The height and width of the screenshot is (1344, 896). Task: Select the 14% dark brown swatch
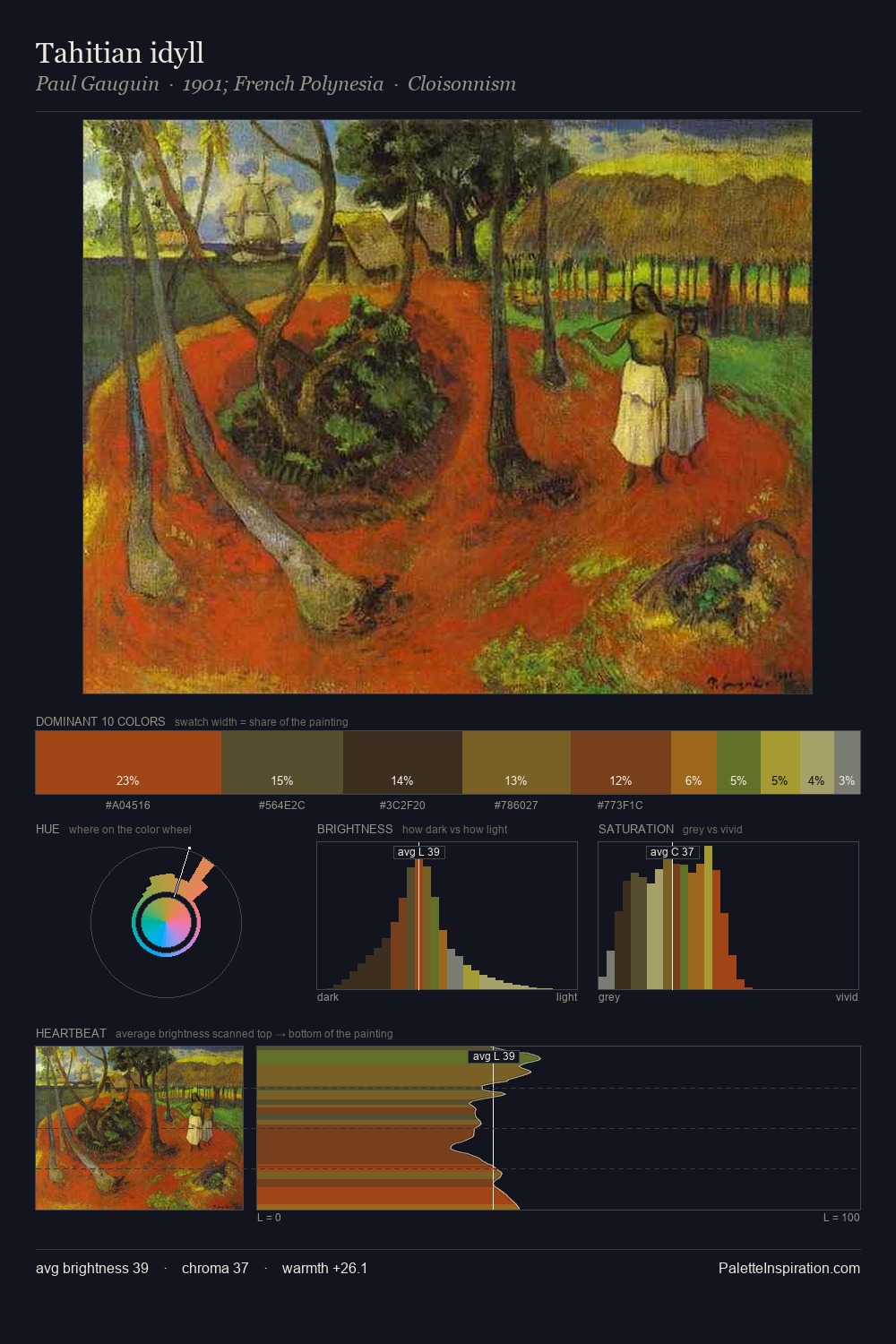pyautogui.click(x=402, y=762)
